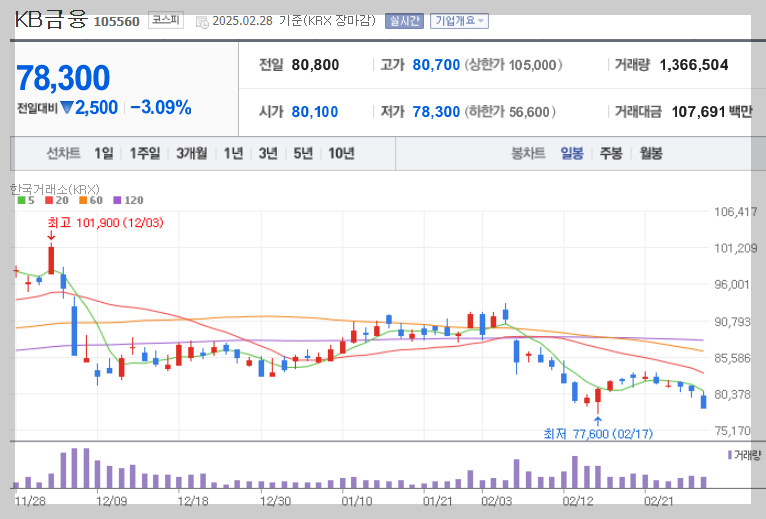This screenshot has width=766, height=519.
Task: Click the 시가 value 80,100
Action: 315,112
